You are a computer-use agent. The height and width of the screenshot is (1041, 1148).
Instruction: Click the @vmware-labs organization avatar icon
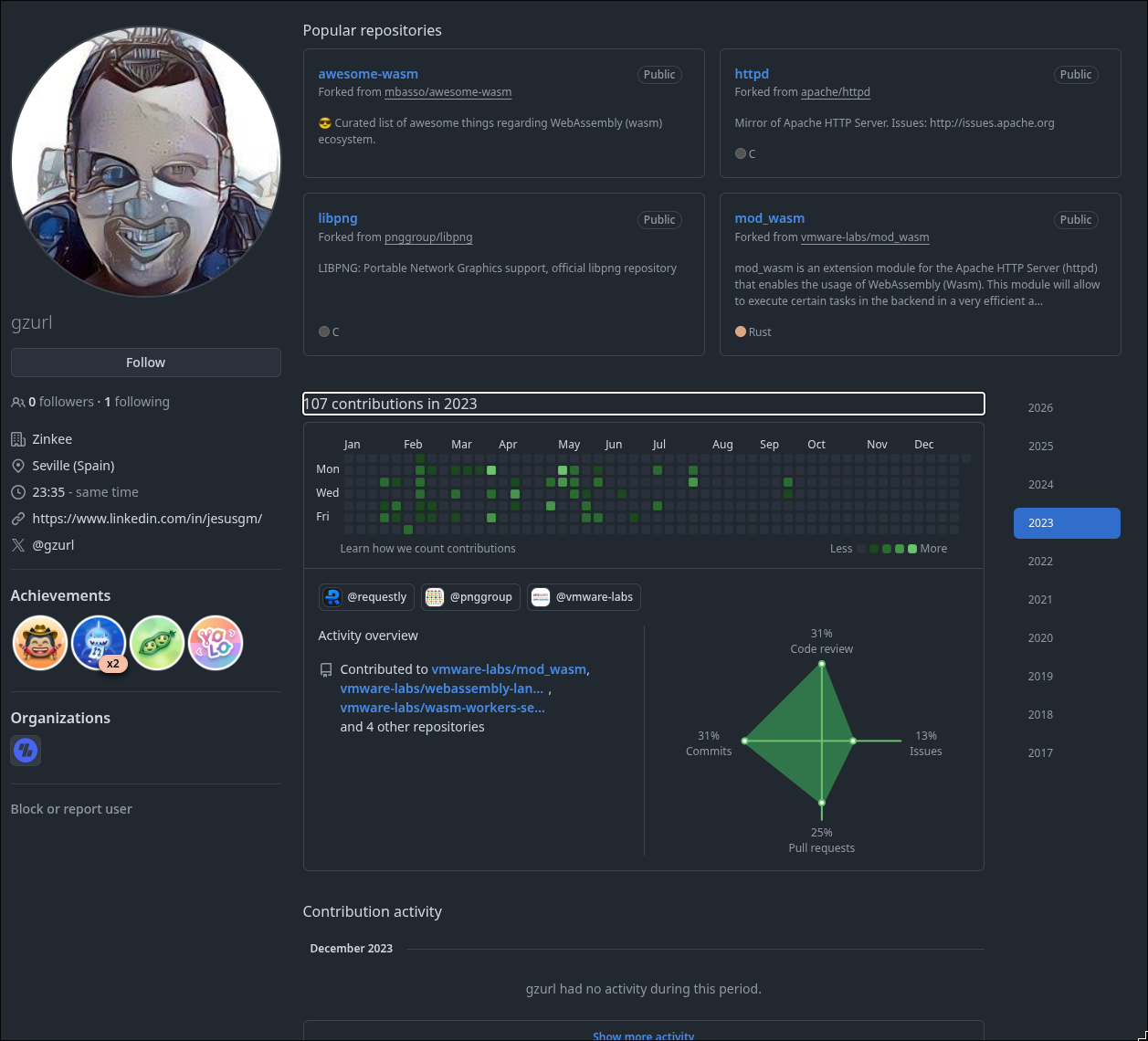[541, 597]
